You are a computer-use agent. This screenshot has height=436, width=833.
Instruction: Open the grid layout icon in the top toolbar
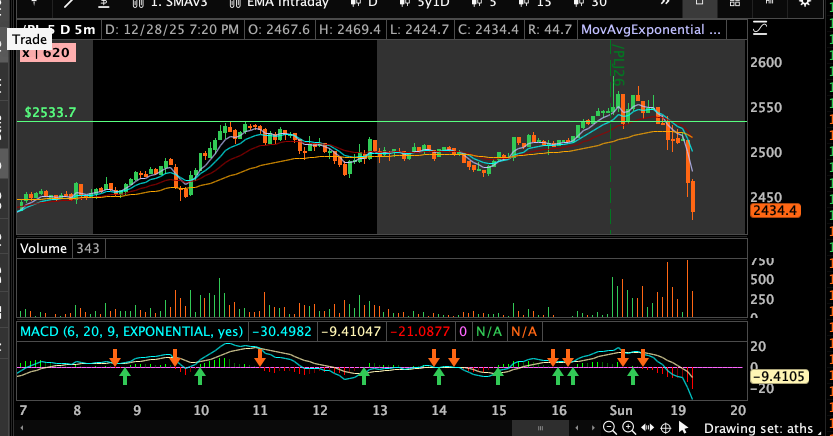coord(735,3)
